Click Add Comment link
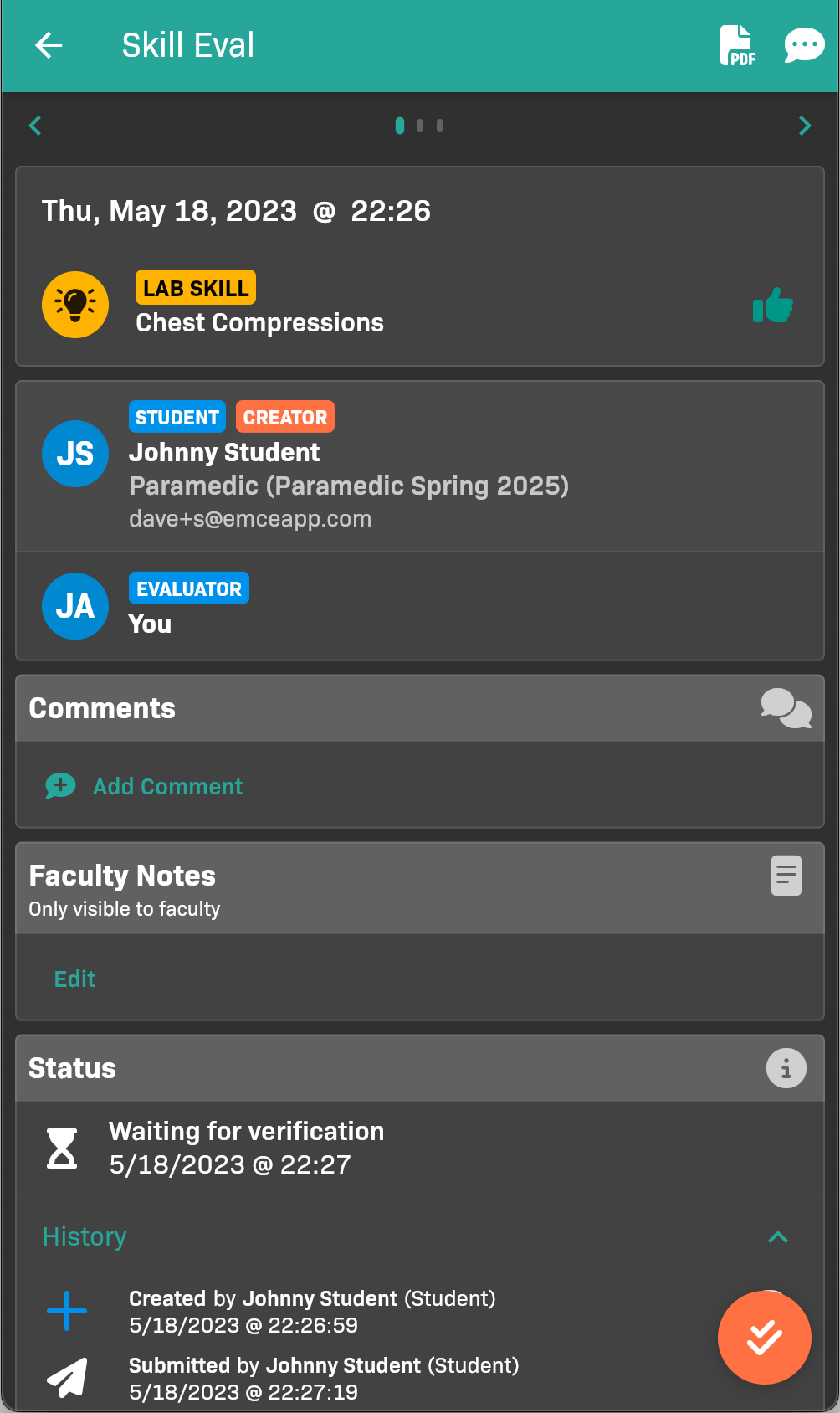840x1413 pixels. coord(167,786)
